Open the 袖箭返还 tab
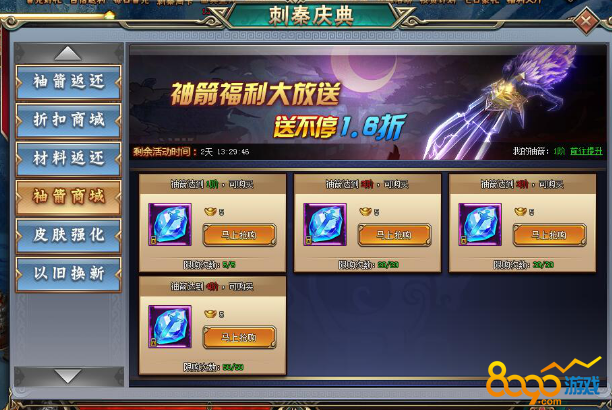 [68, 82]
